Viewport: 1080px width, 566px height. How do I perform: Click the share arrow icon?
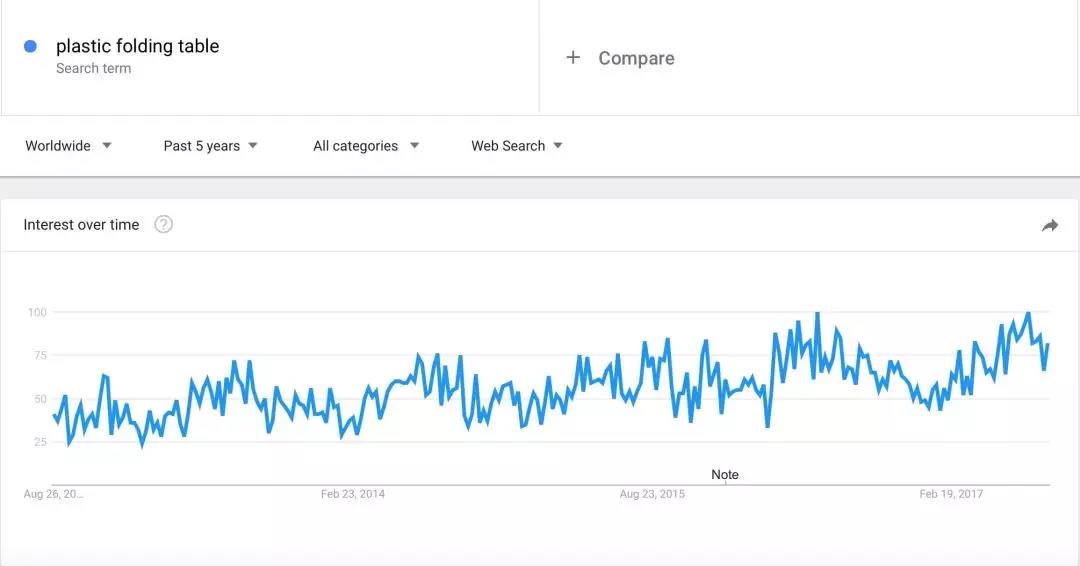point(1049,226)
